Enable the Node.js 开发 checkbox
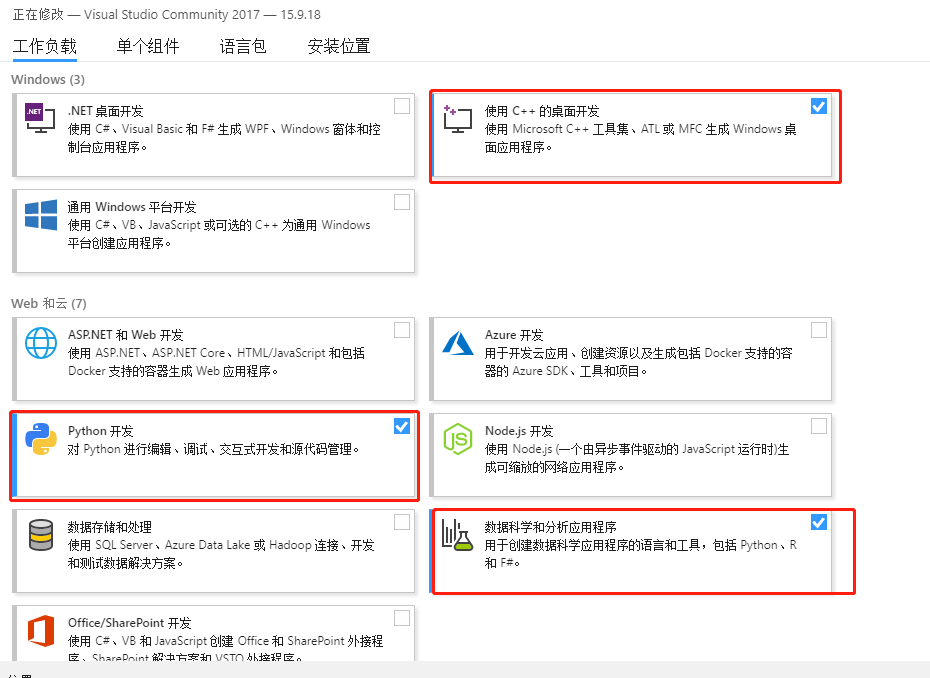Screen dimensions: 930x678 pos(818,426)
